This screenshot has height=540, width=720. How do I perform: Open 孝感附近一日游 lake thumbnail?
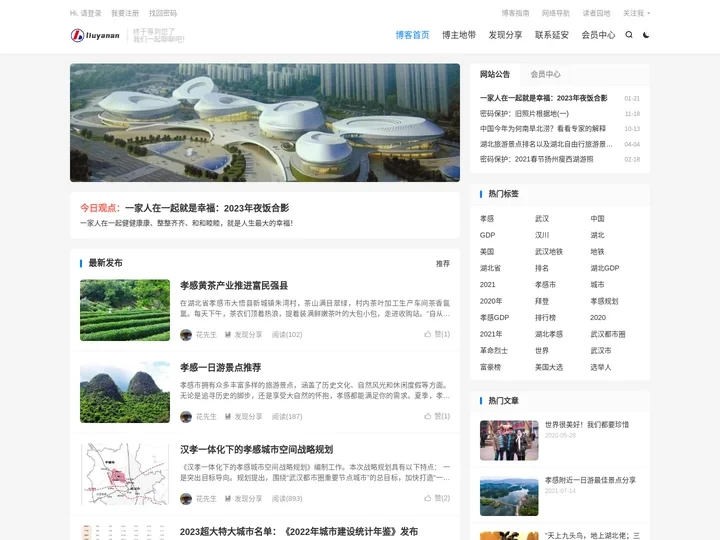click(509, 496)
